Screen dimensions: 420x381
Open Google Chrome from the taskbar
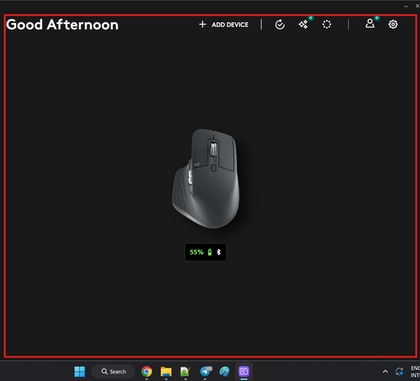(x=147, y=371)
